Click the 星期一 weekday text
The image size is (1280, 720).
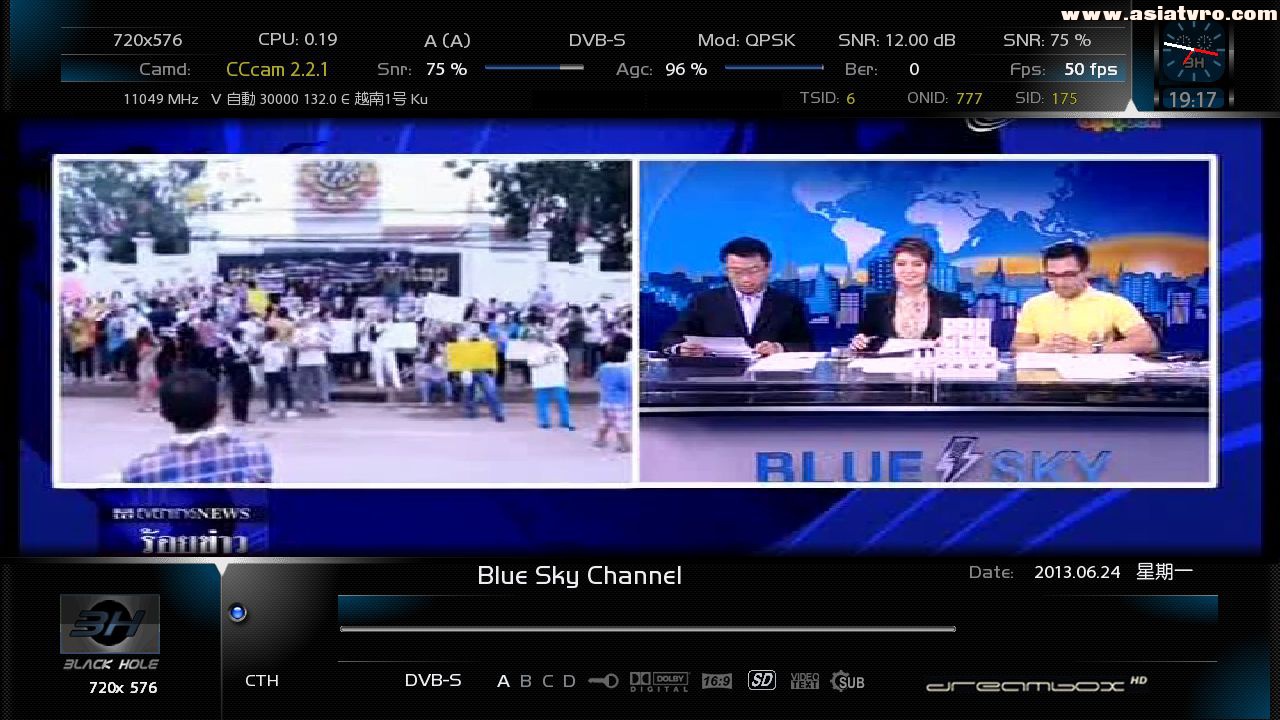[x=1164, y=572]
